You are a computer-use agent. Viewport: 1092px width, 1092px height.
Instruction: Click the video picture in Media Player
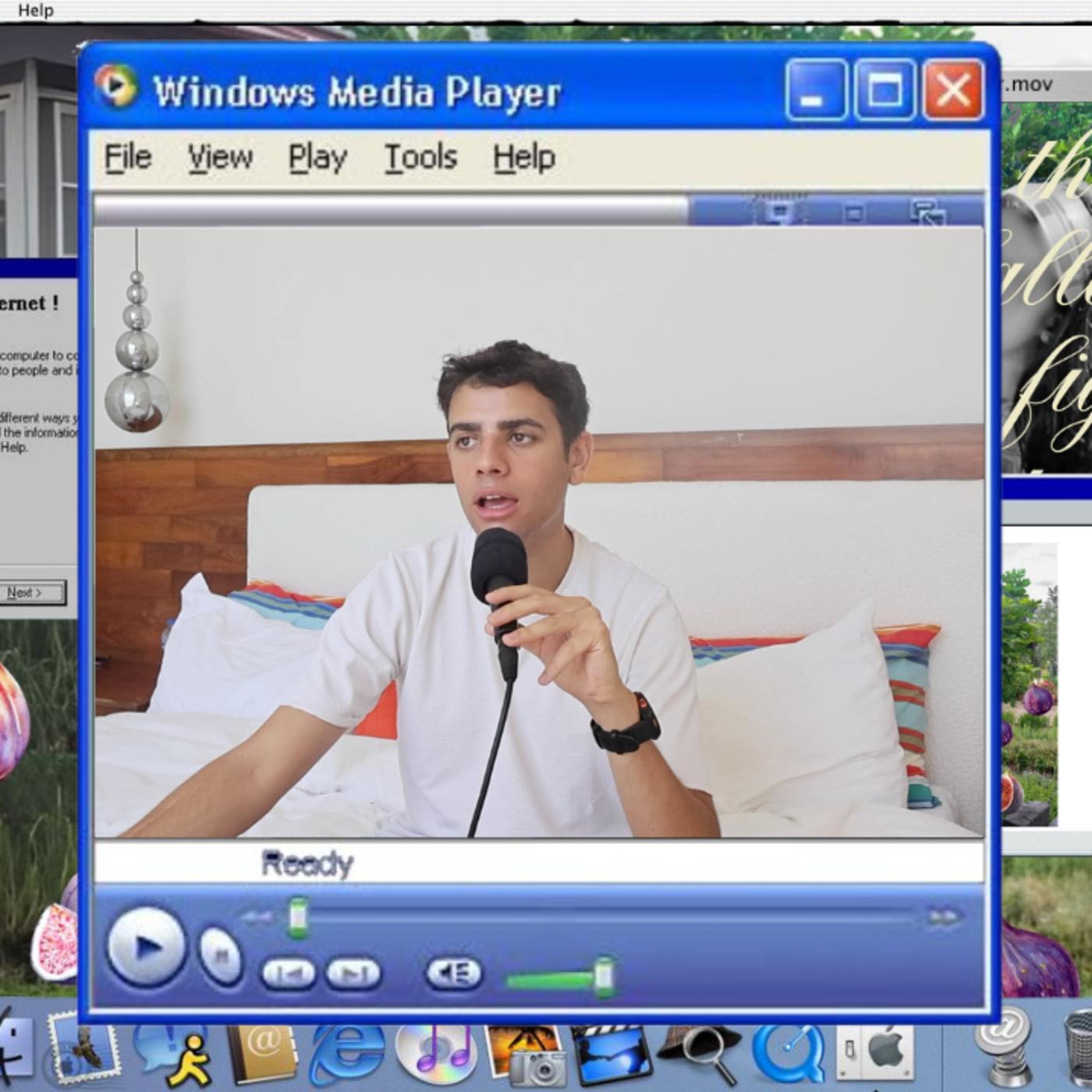(539, 533)
